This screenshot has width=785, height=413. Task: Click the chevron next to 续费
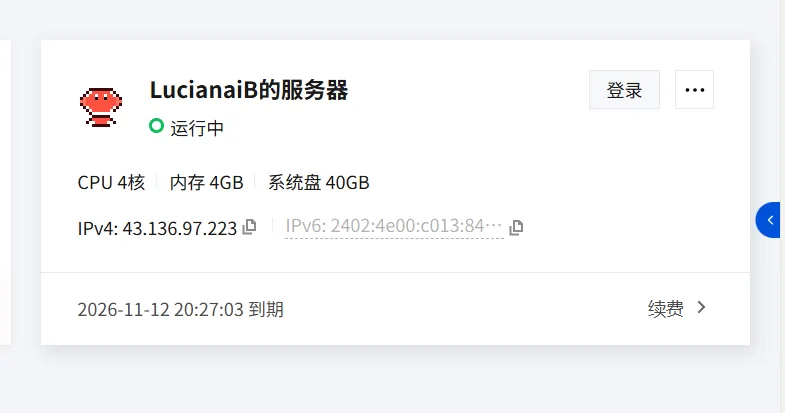click(701, 307)
